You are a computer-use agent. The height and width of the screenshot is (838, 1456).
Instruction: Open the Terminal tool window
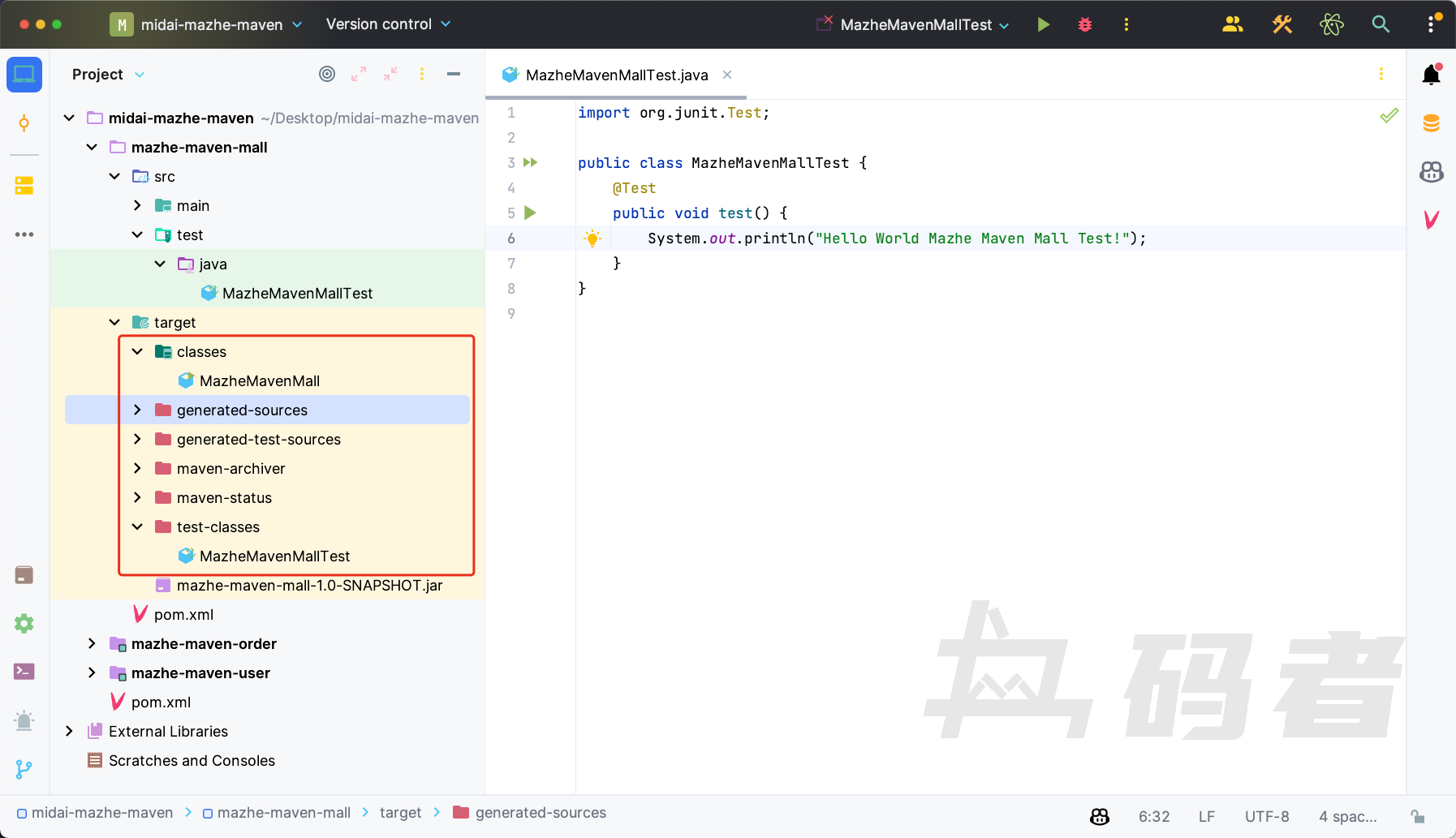tap(24, 672)
